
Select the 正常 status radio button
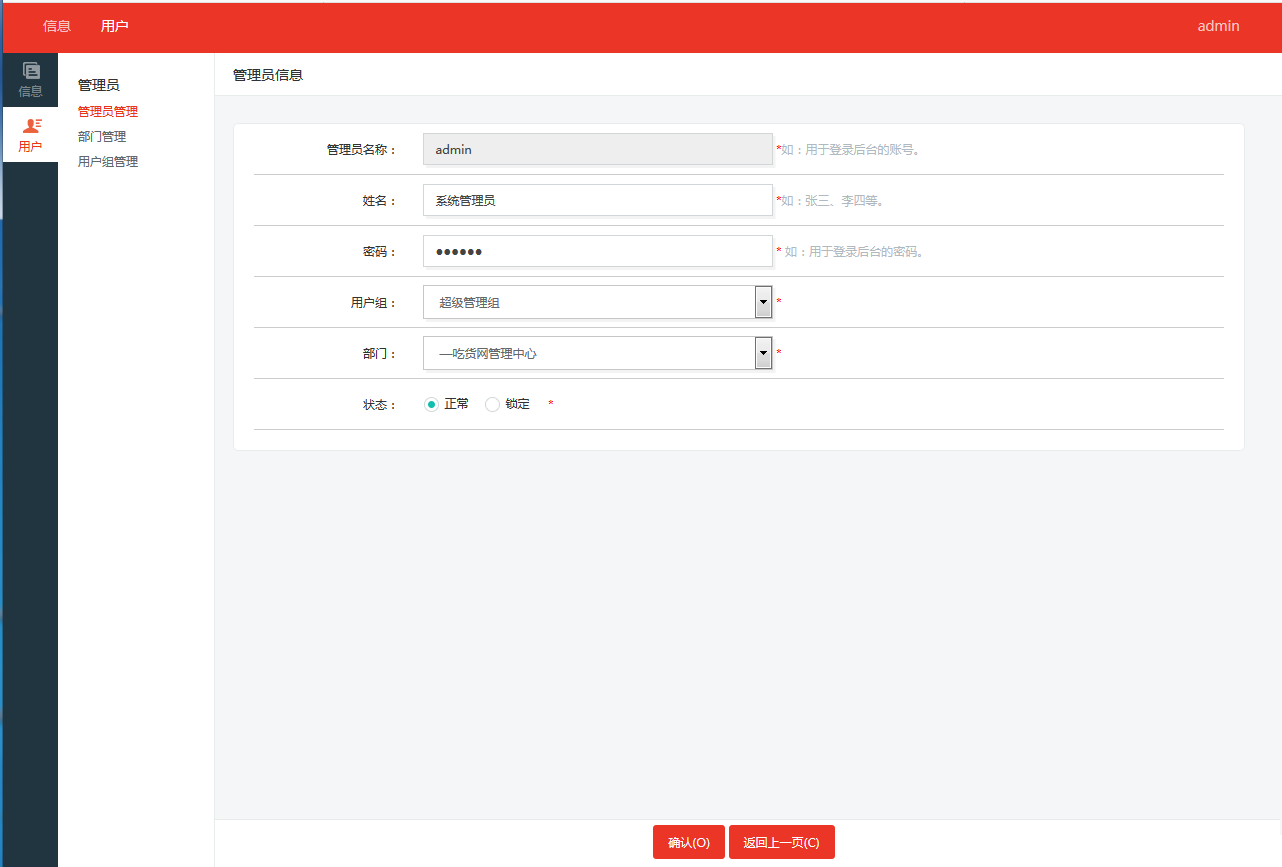tap(431, 403)
